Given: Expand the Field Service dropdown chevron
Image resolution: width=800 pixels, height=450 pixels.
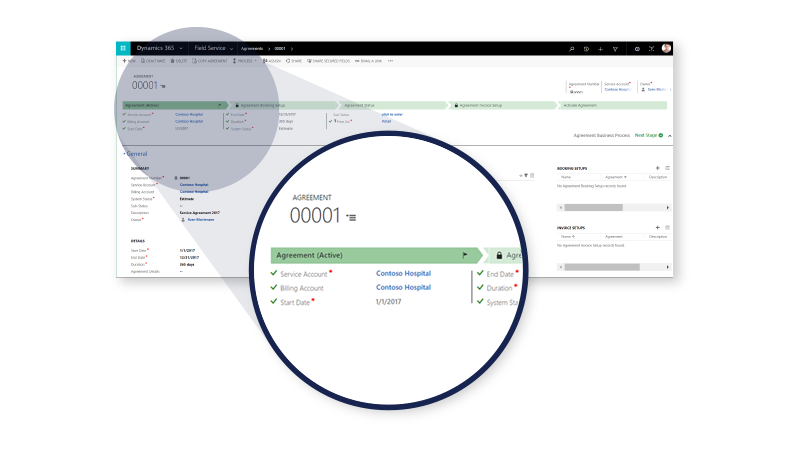Looking at the screenshot, I should pyautogui.click(x=232, y=48).
